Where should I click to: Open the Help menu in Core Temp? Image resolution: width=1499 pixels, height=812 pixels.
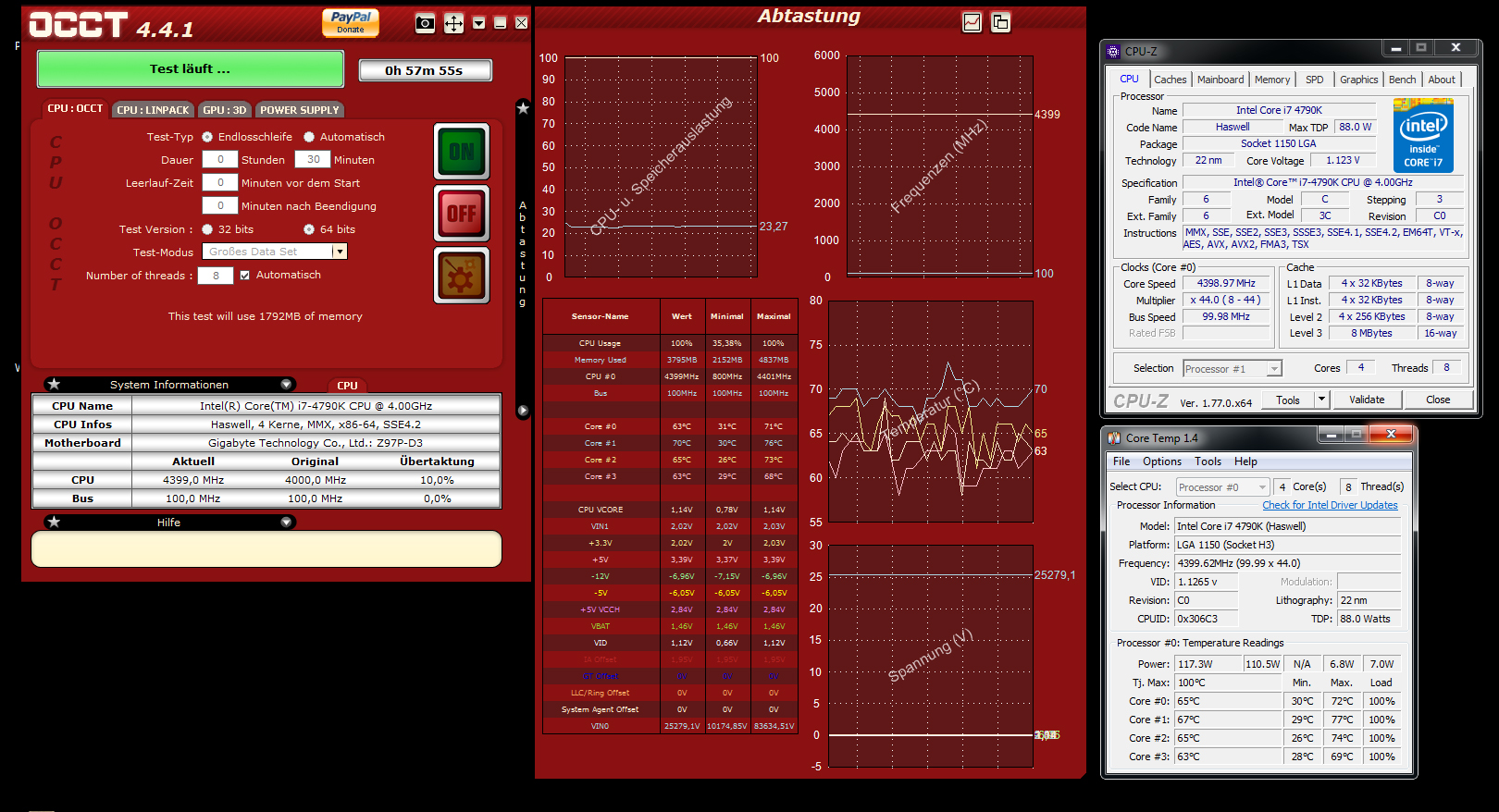click(1245, 461)
